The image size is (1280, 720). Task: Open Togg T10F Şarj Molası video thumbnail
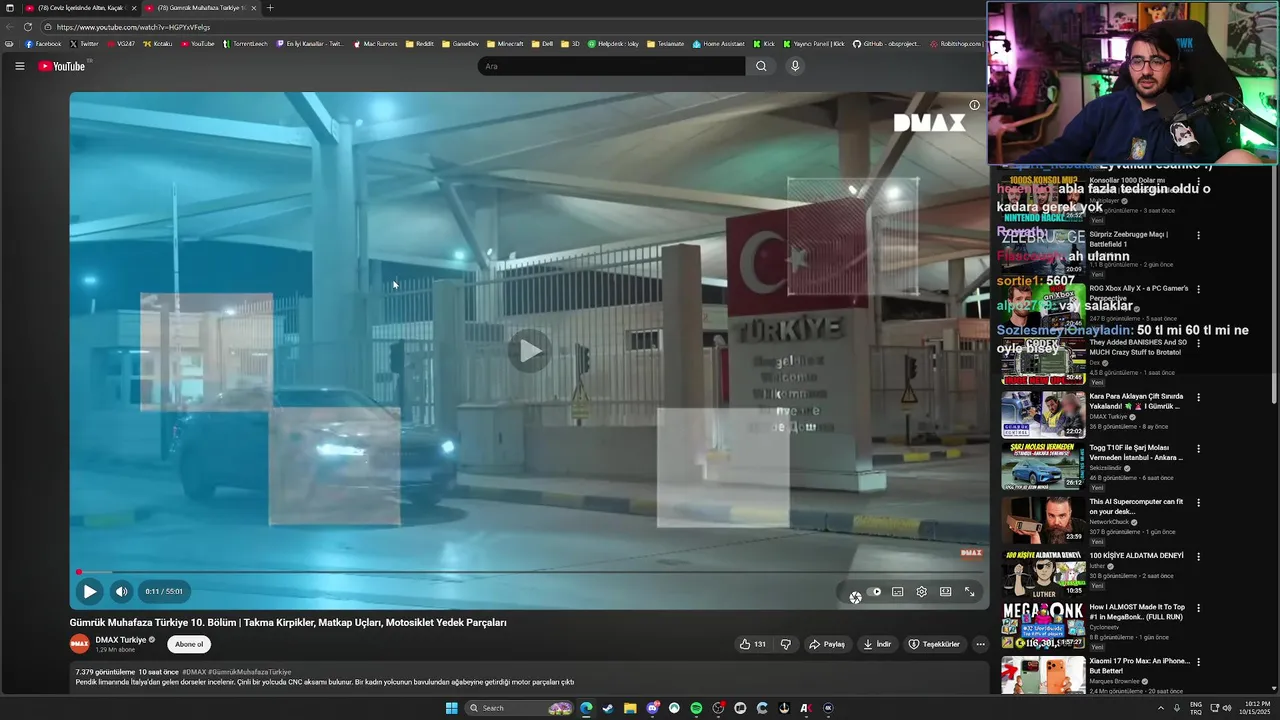pos(1043,466)
